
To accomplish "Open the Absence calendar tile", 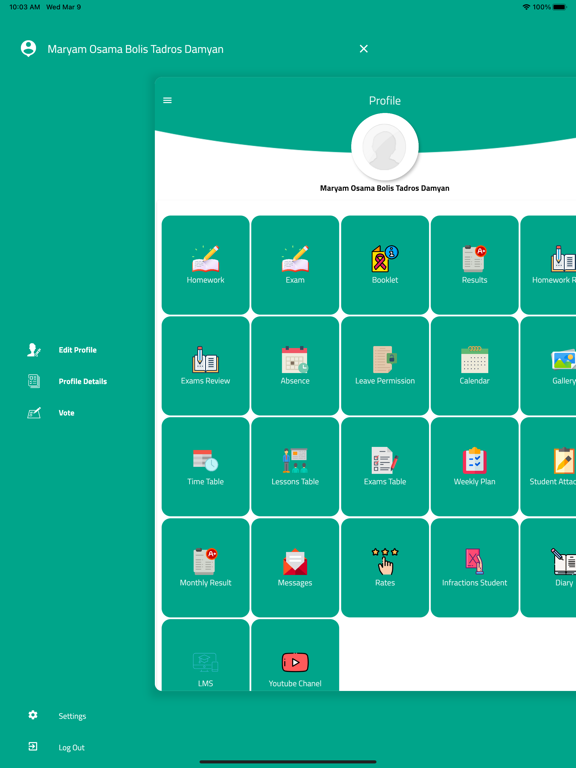I will click(x=295, y=366).
